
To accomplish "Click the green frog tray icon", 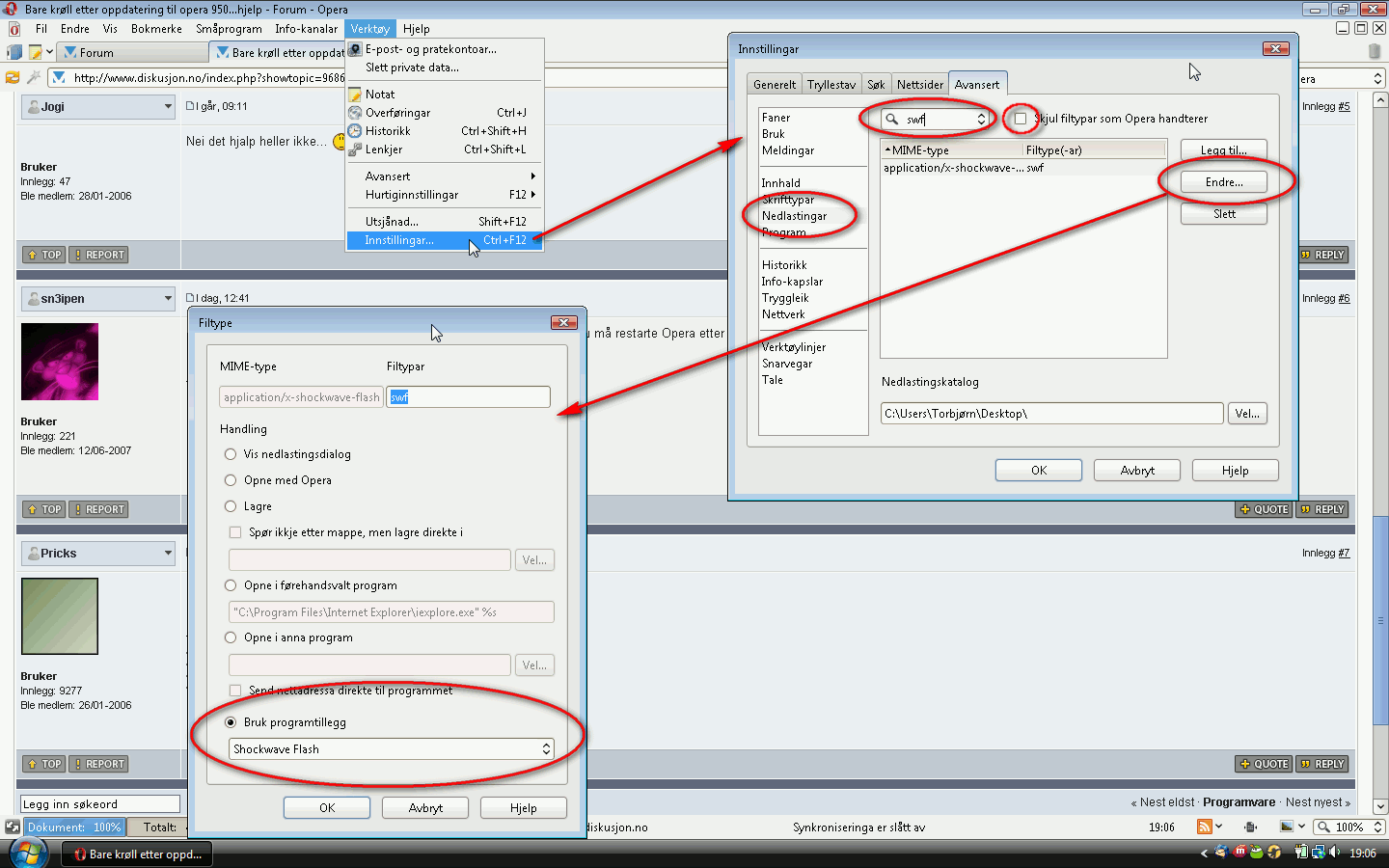I will click(1257, 853).
